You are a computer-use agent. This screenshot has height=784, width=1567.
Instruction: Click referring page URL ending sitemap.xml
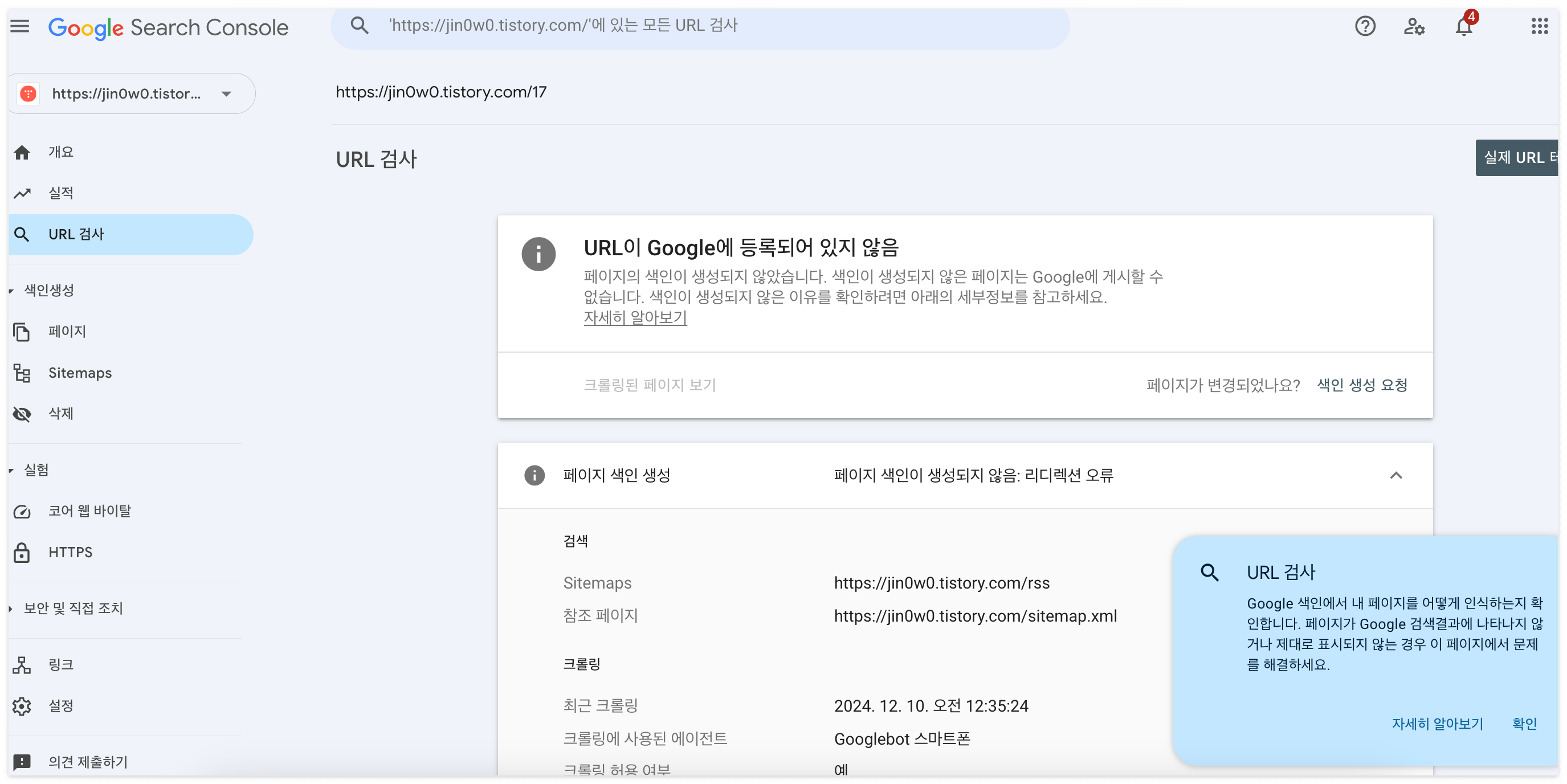click(x=975, y=616)
